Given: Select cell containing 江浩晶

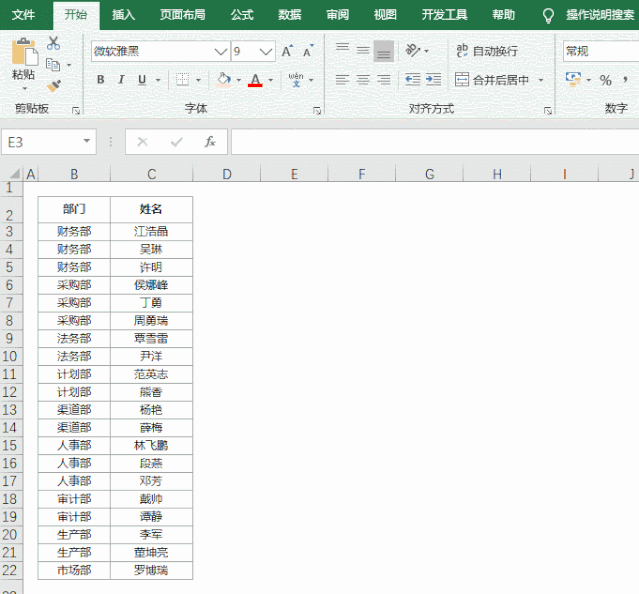Looking at the screenshot, I should click(x=151, y=231).
